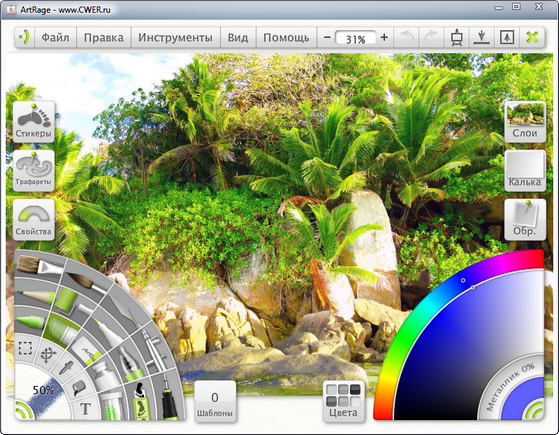
Task: Click the zoom in plus button
Action: tap(384, 37)
